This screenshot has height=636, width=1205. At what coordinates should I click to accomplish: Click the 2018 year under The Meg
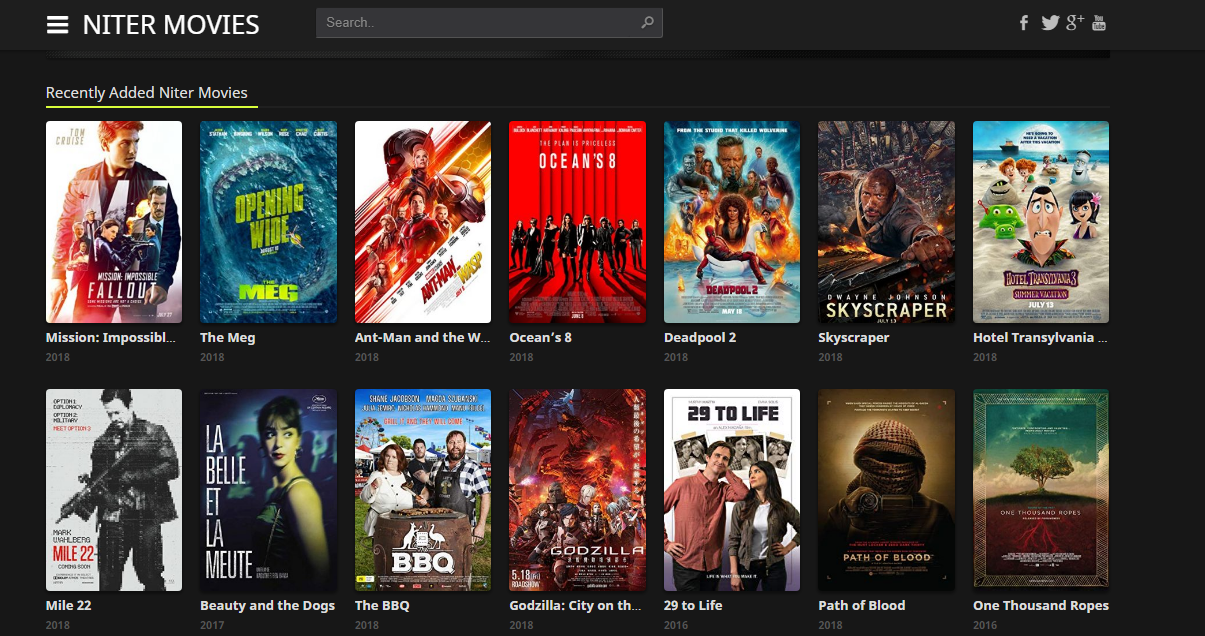point(212,357)
